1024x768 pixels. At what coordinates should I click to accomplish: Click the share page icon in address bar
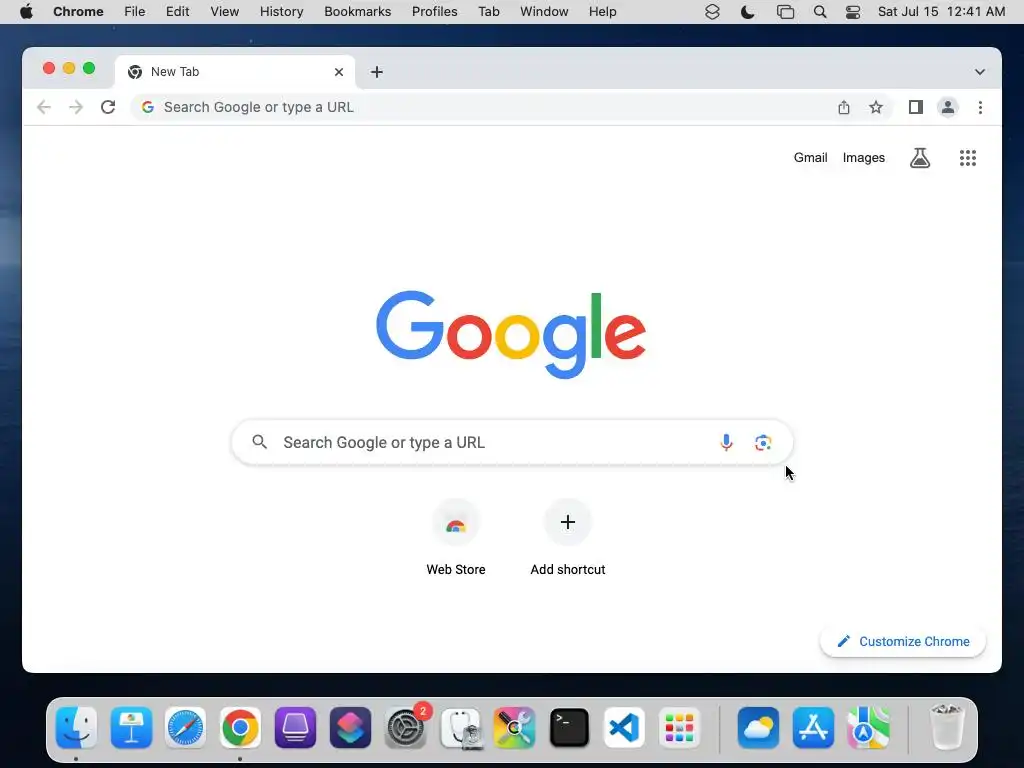[x=844, y=107]
